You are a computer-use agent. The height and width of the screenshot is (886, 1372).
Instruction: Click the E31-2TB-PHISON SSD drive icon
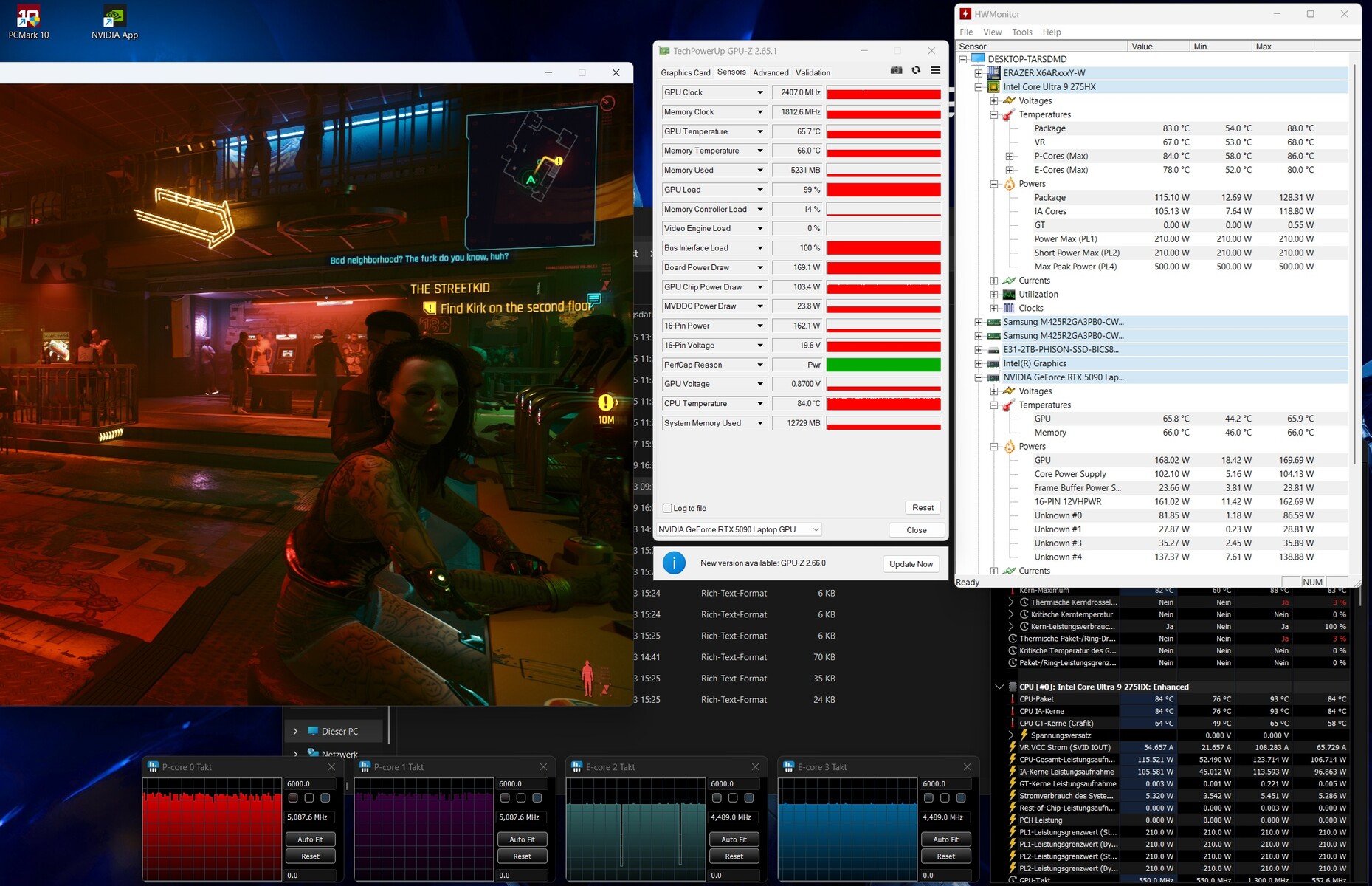993,350
